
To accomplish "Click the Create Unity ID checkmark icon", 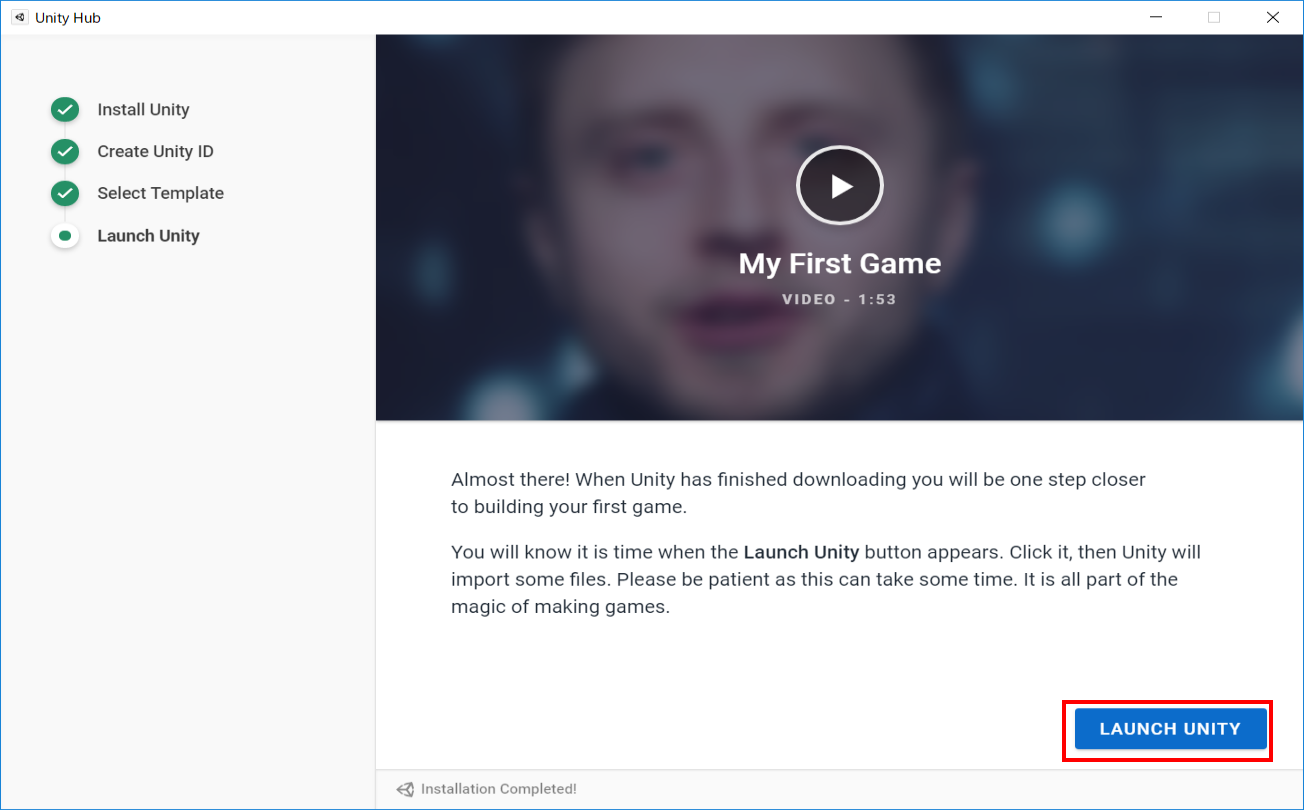I will (x=65, y=152).
